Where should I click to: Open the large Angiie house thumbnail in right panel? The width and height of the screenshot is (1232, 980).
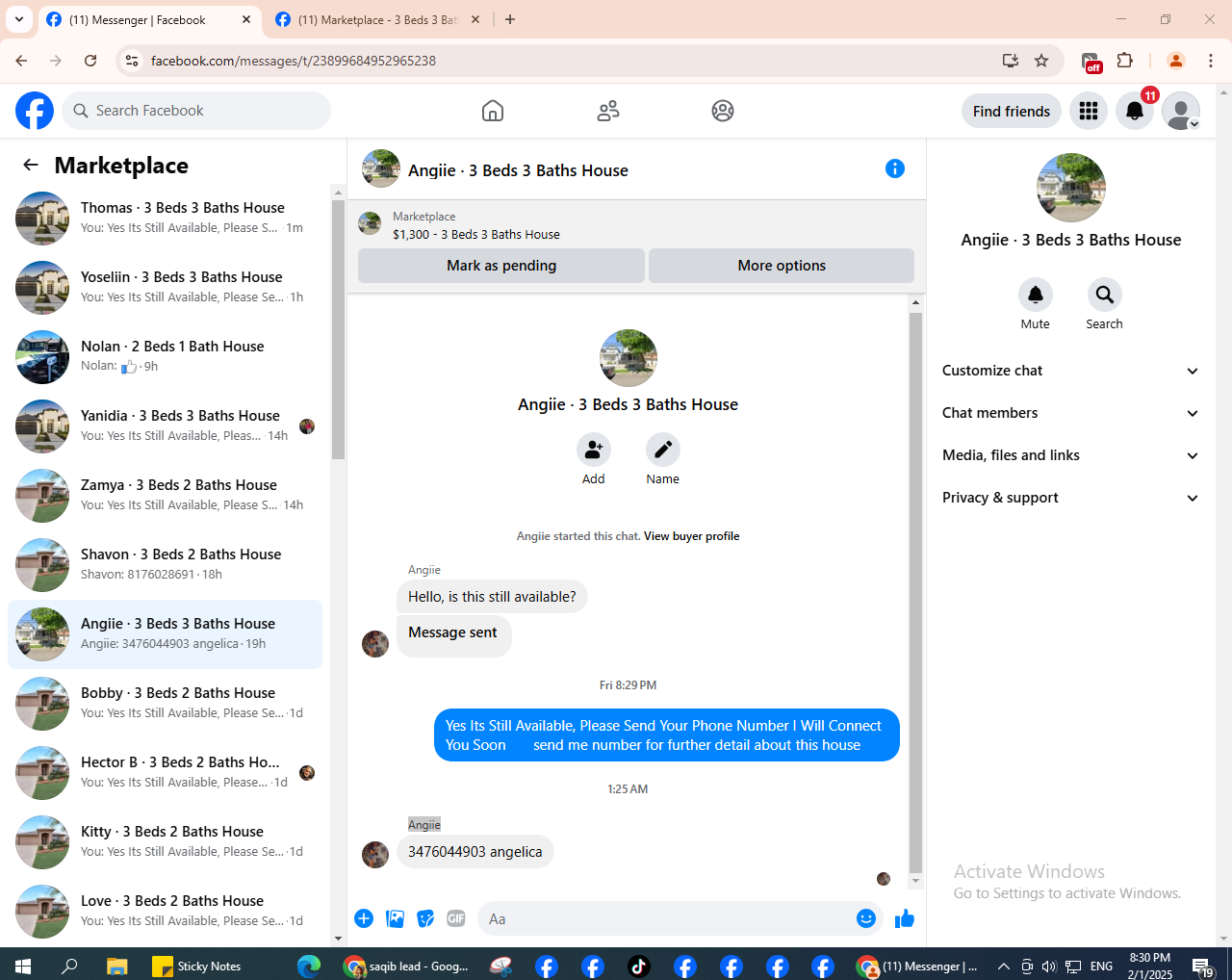point(1071,188)
